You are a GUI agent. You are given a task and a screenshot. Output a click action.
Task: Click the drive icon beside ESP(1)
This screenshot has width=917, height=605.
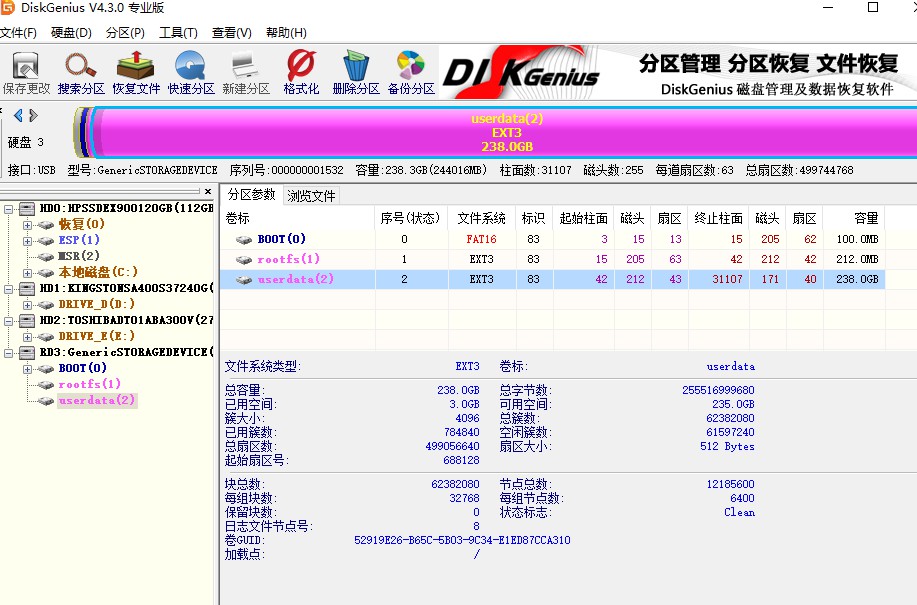[x=46, y=240]
